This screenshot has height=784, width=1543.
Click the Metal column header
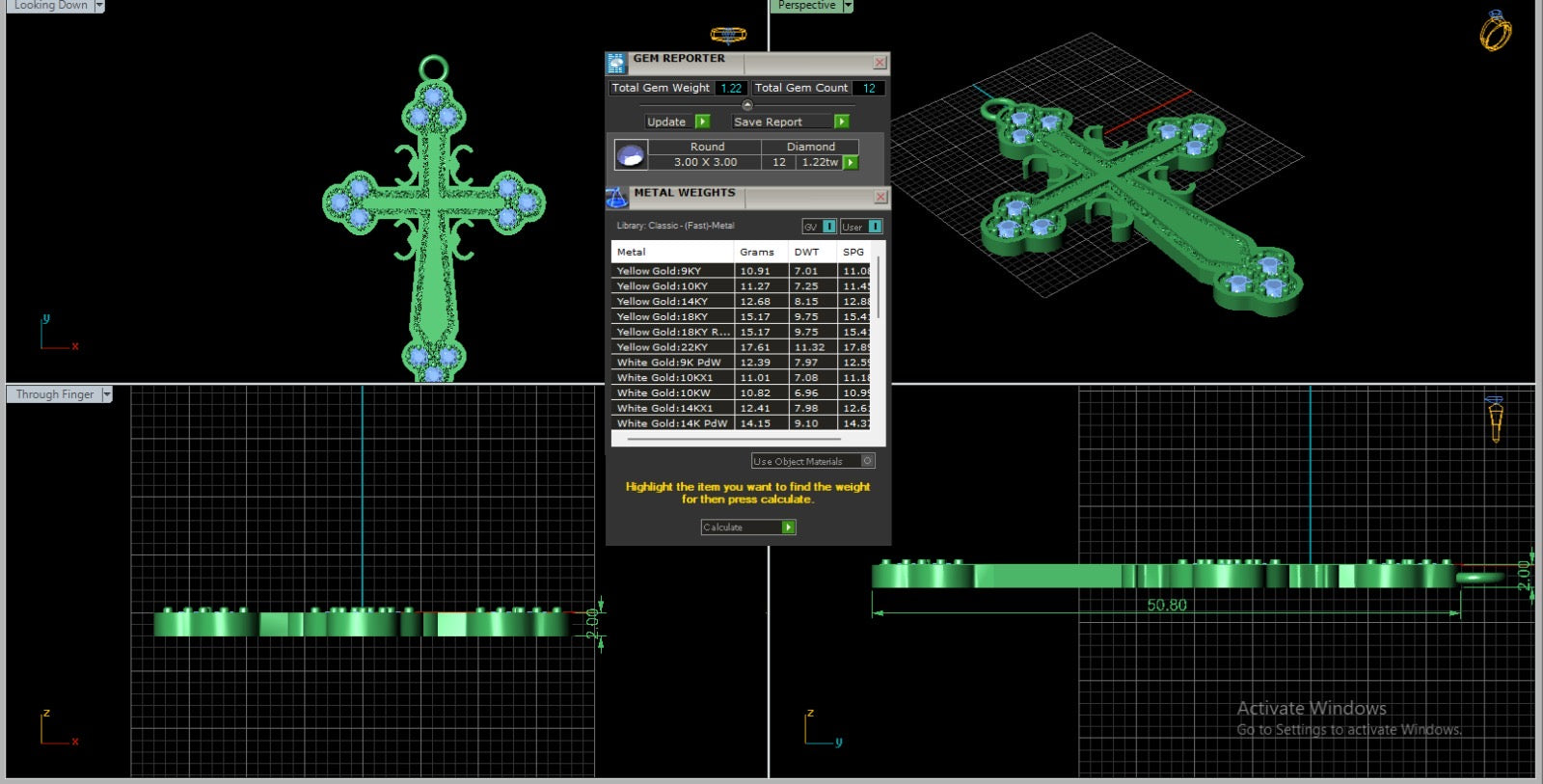pos(672,253)
